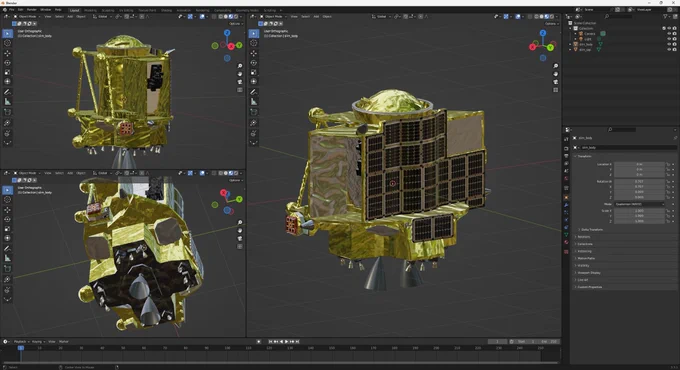Open Global orientation dropdown in the large viewport

click(382, 16)
